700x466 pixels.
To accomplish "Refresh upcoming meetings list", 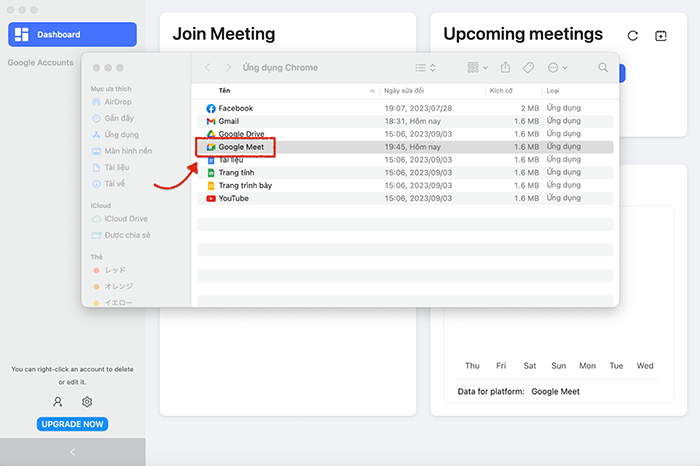I will pos(633,36).
